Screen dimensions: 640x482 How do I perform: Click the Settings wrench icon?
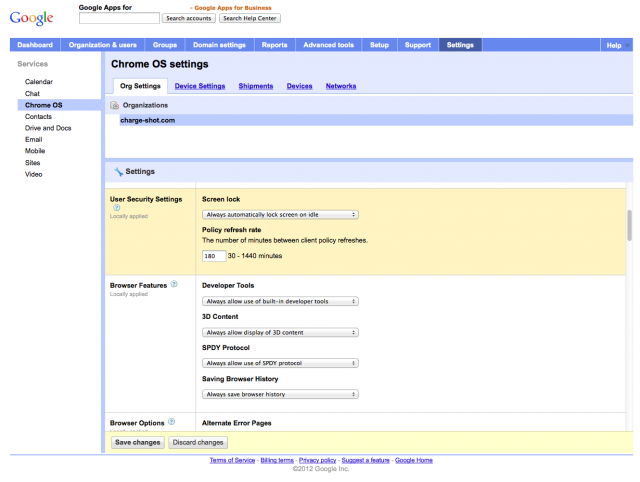click(x=118, y=171)
